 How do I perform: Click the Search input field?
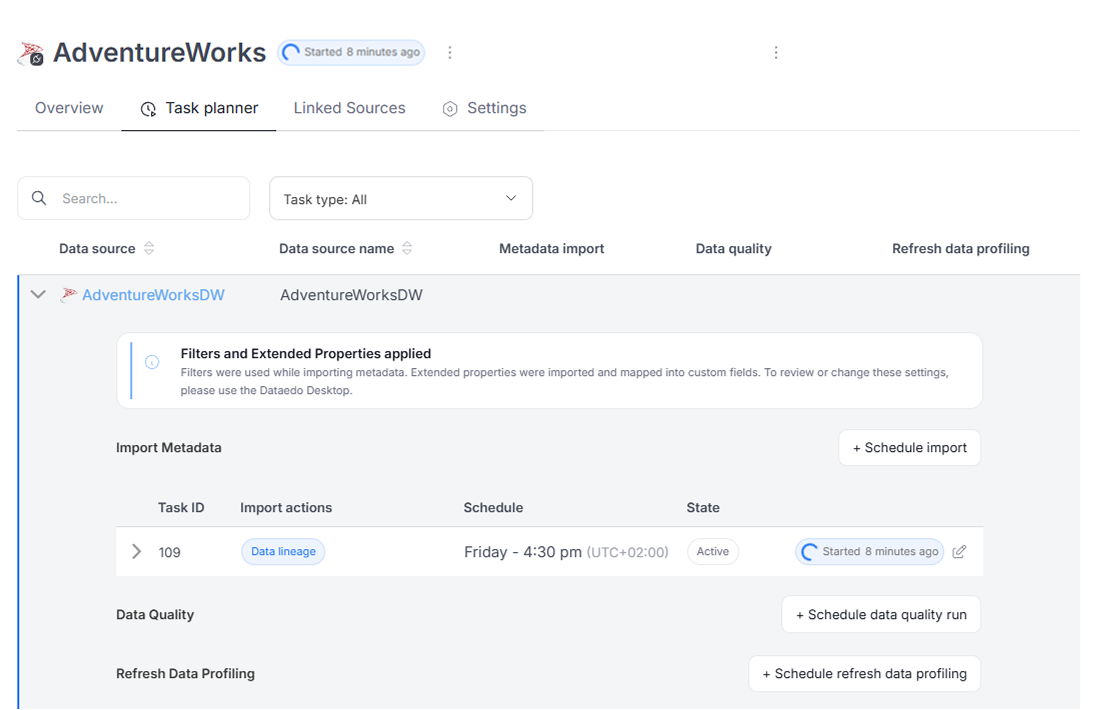pos(134,199)
